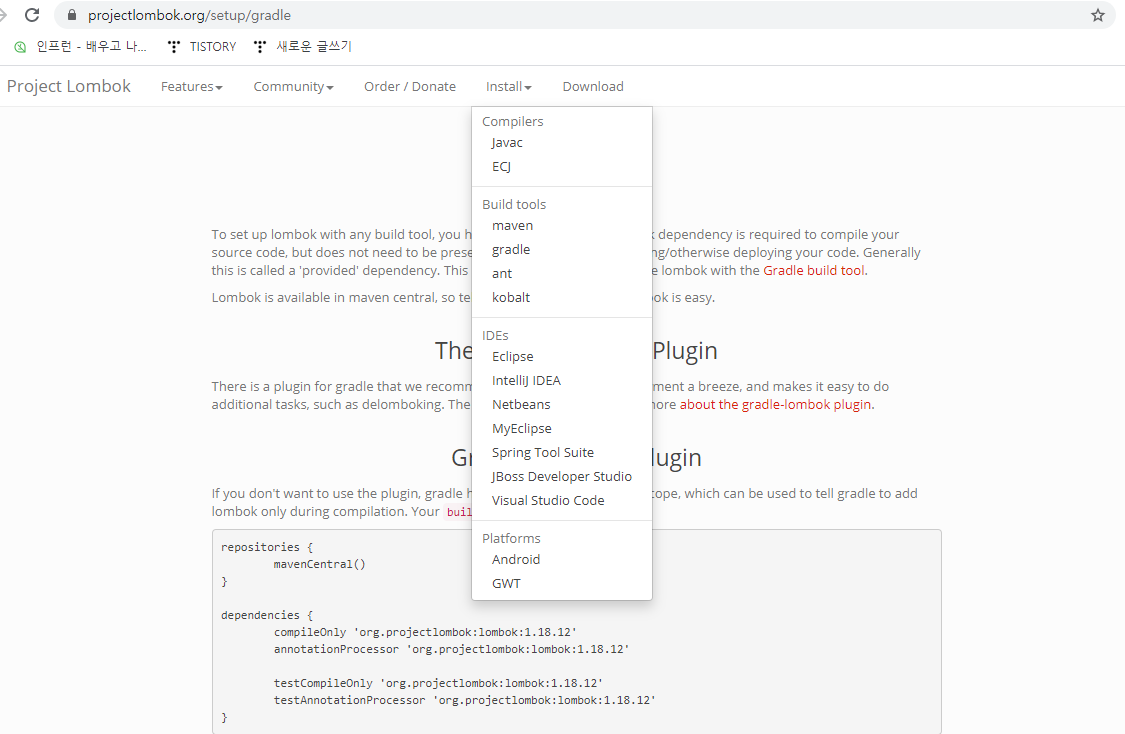Click the Build tools menu heading
The image size is (1125, 734).
pos(514,204)
